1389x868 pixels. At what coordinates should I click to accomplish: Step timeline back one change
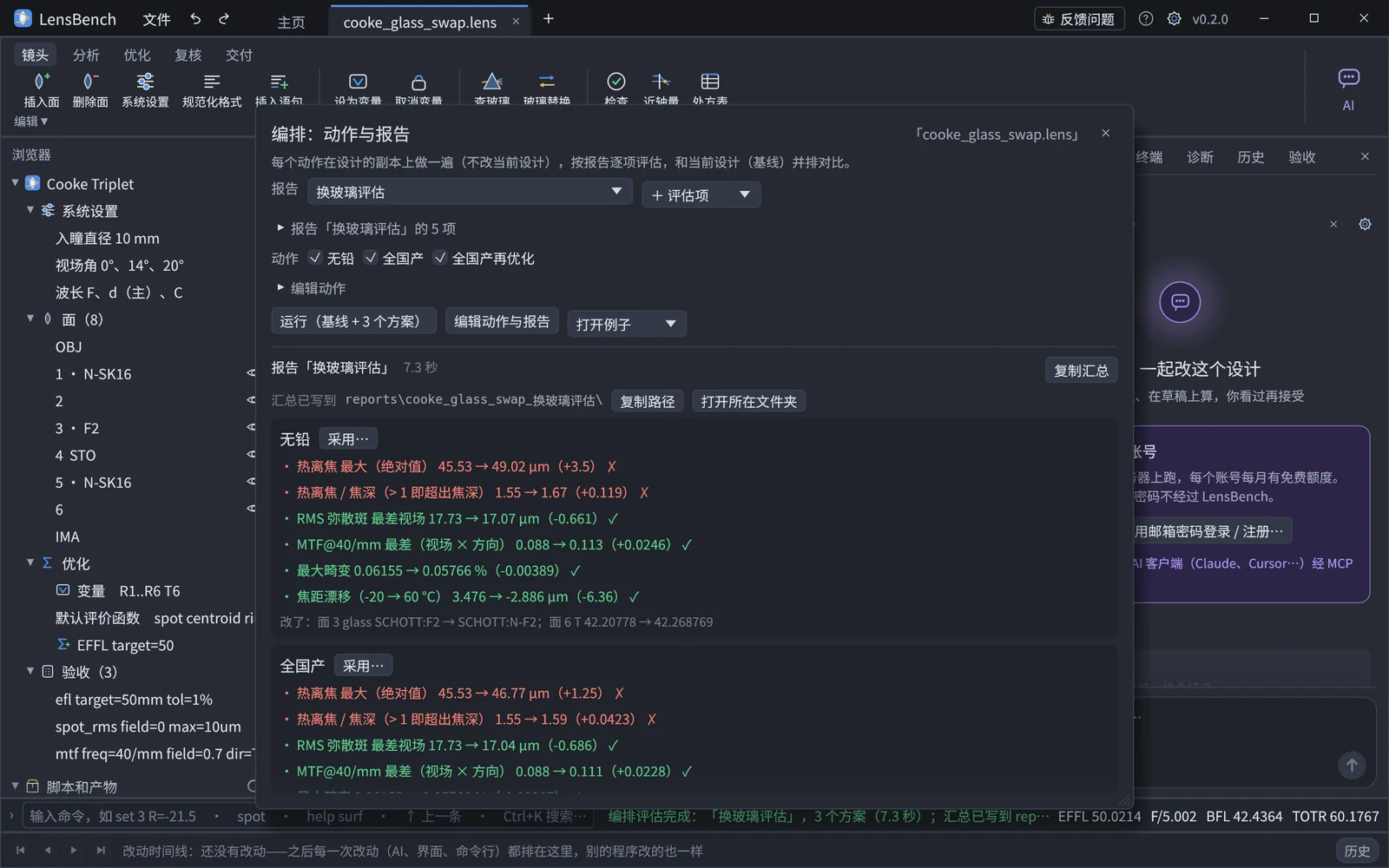tap(48, 851)
